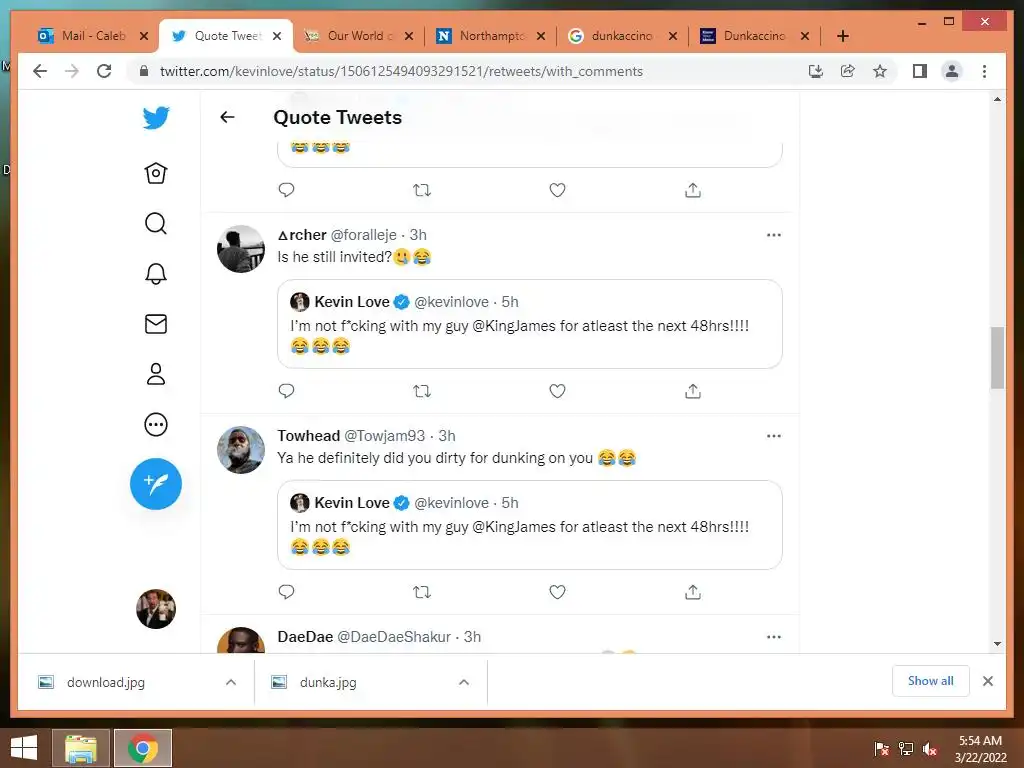Go back using the arrow beside Quote Tweets
Screen dimensions: 1024x768
[x=227, y=117]
